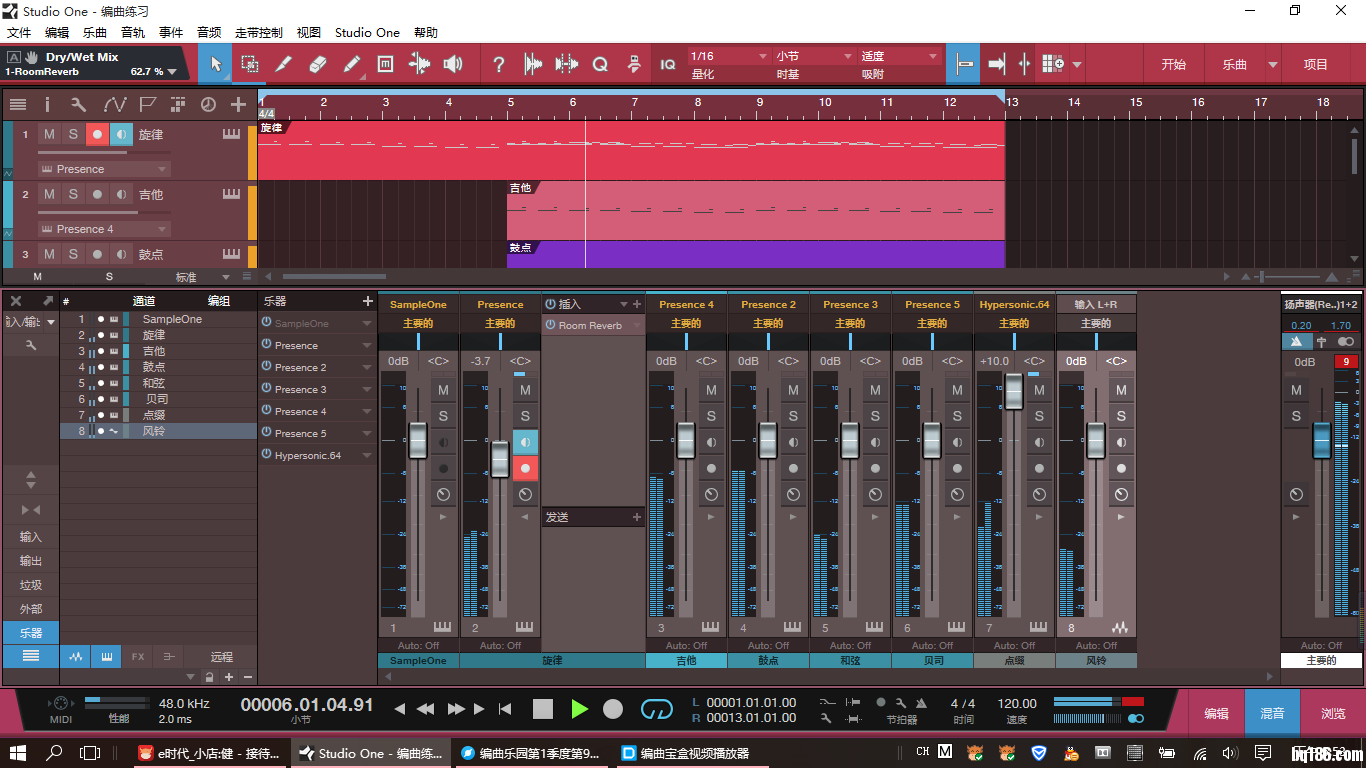Switch to the 混音 view button
Screen dimensions: 1366x768
pos(1272,713)
